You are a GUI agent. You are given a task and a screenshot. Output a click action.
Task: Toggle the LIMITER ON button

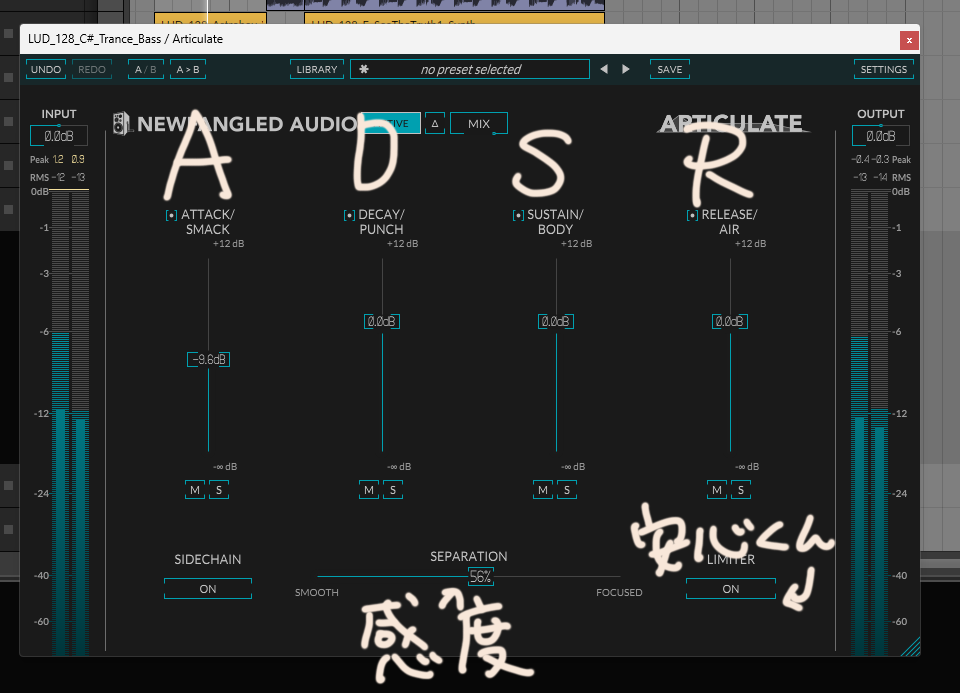[730, 588]
